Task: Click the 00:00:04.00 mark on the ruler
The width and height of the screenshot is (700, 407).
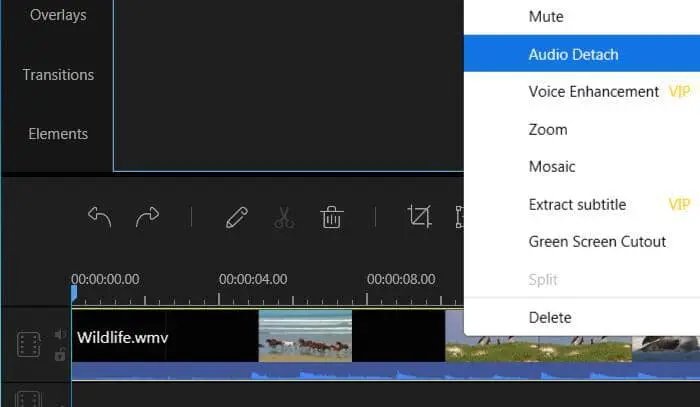Action: point(253,279)
